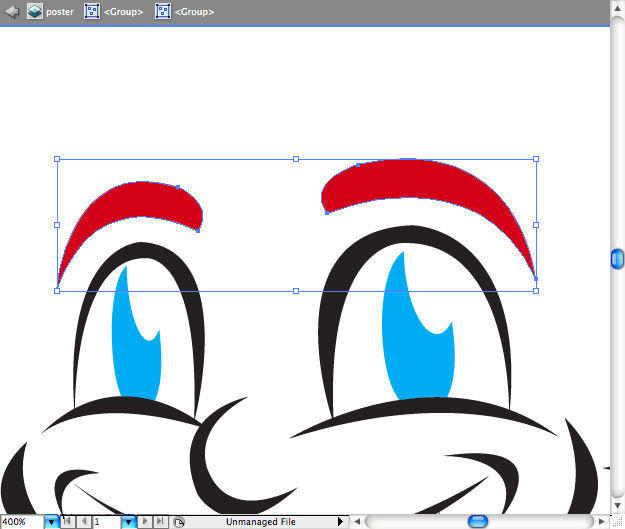This screenshot has width=625, height=529.
Task: Click the right red eyebrow shape
Action: pos(415,179)
